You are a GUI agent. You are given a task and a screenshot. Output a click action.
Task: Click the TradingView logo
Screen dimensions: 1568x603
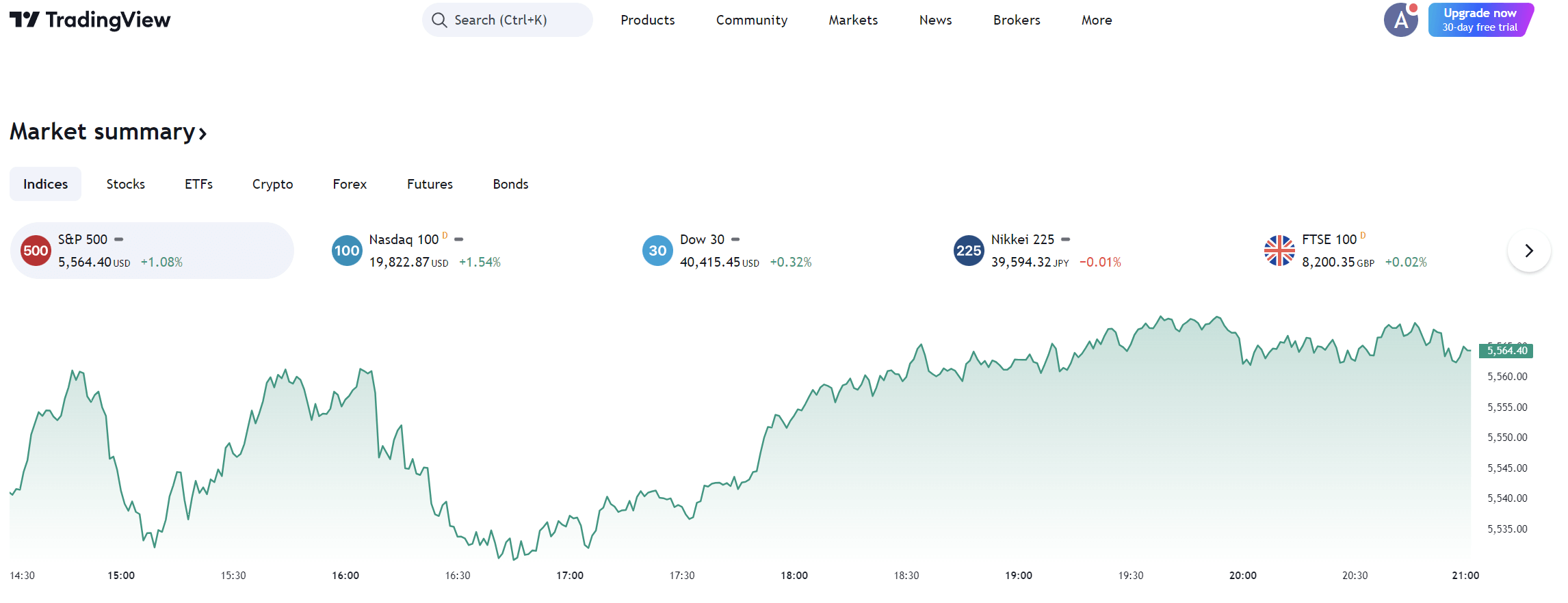(90, 20)
